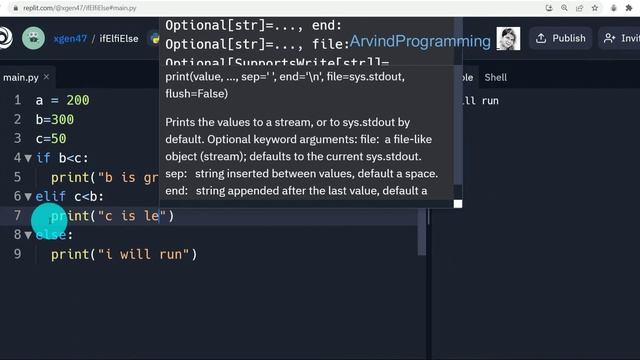This screenshot has width=640, height=360.
Task: Click the dark extension icon beside puzzle icon
Action: [613, 8]
